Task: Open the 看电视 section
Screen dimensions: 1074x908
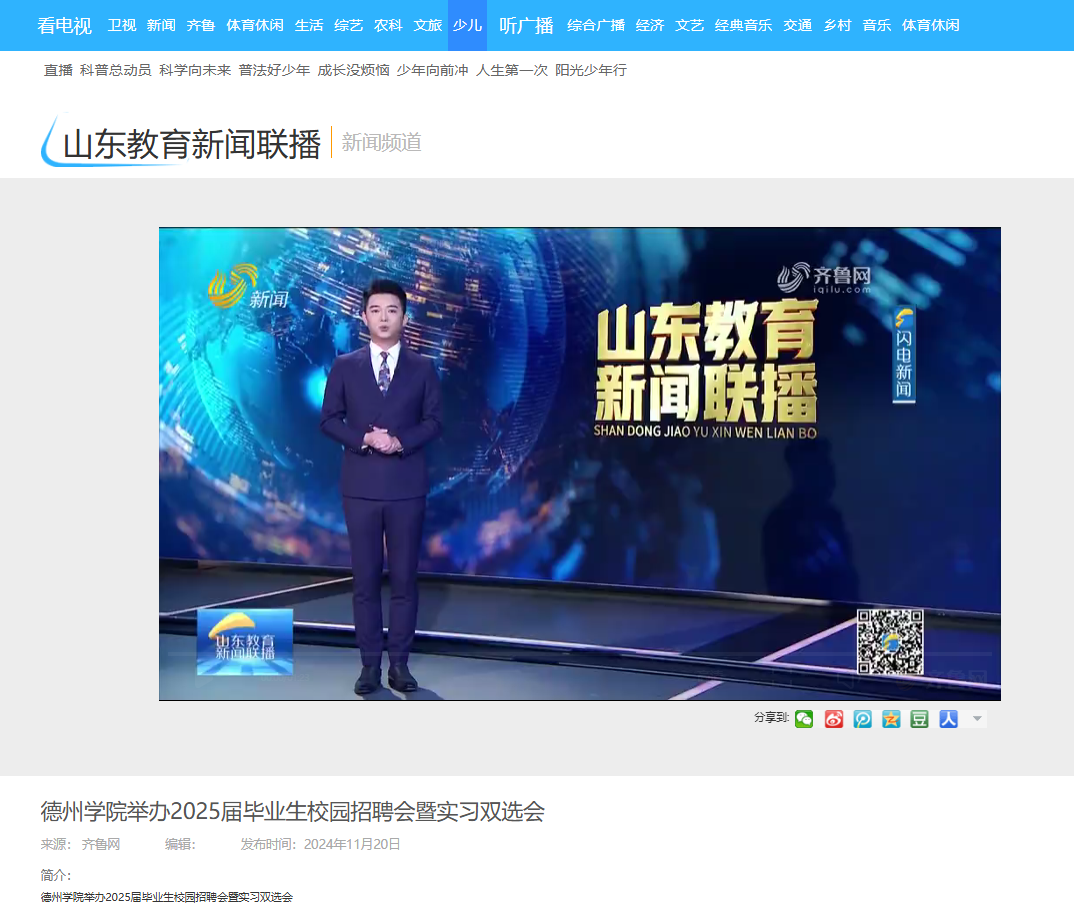Action: coord(64,25)
